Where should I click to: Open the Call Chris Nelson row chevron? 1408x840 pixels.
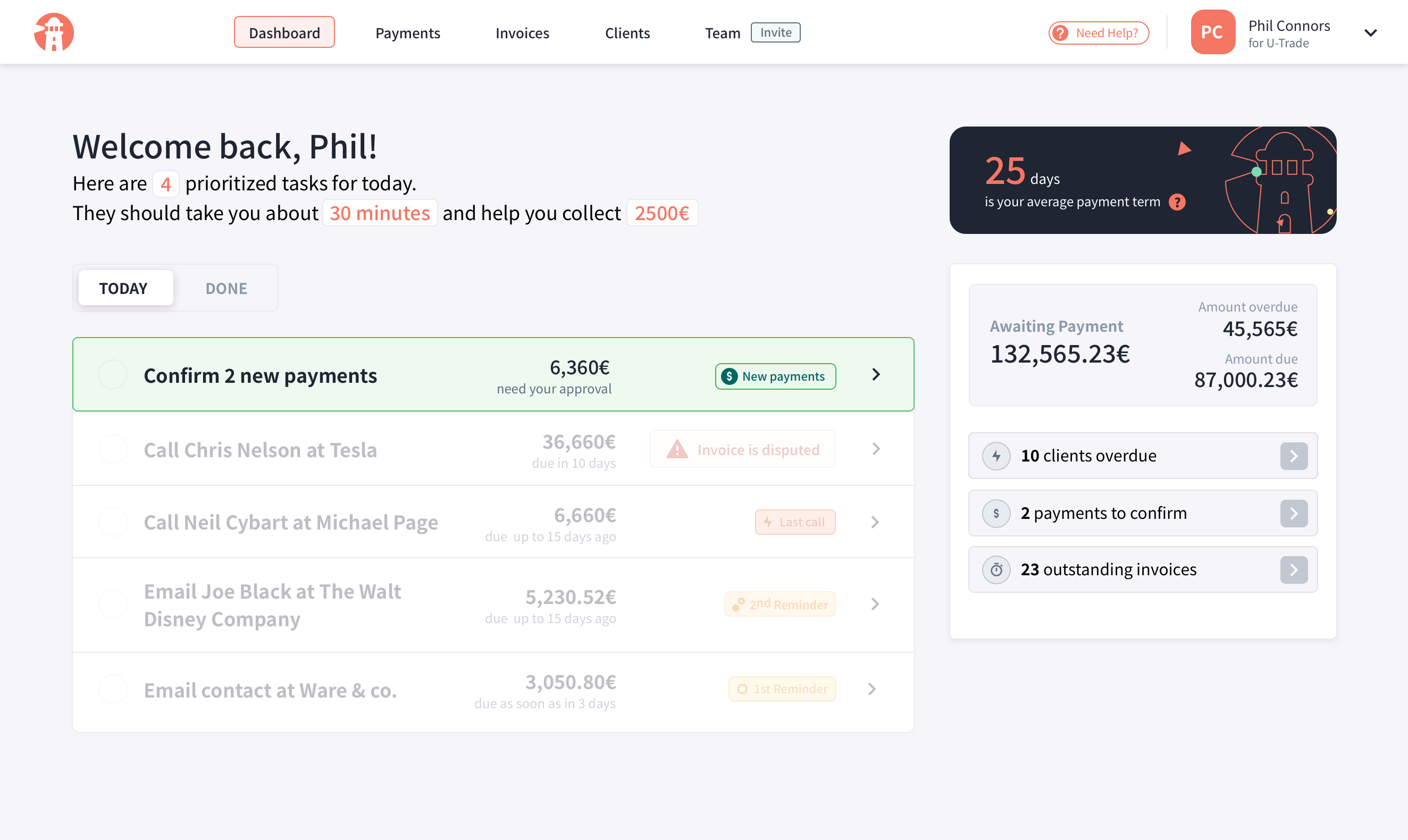(x=876, y=449)
